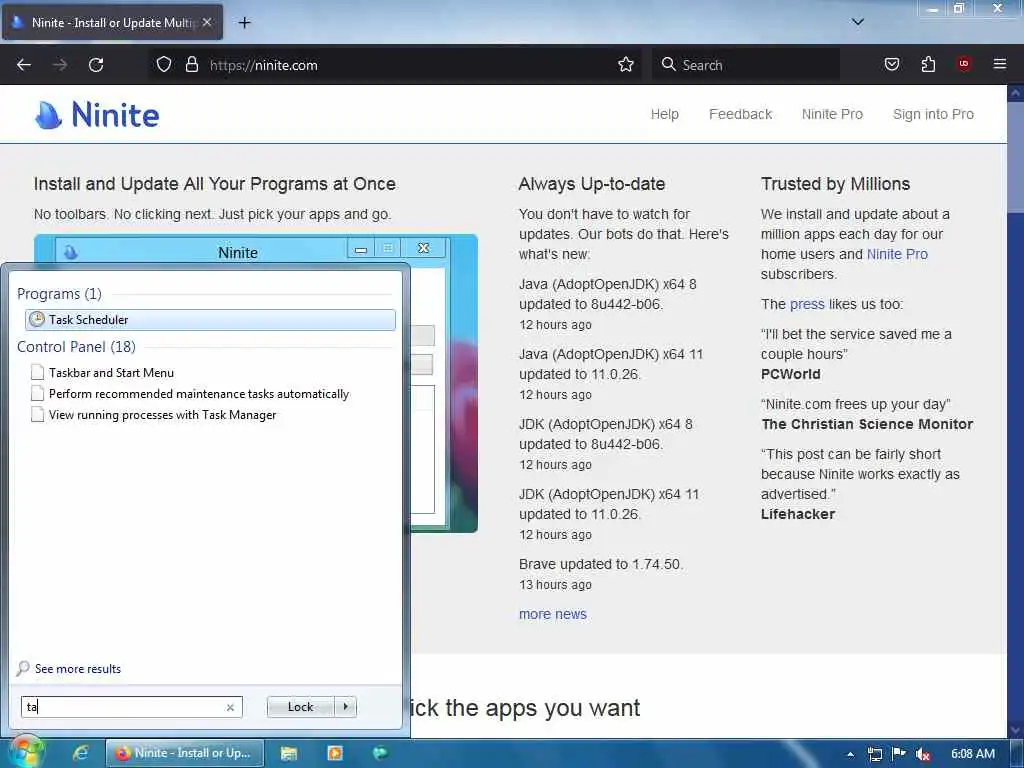This screenshot has height=768, width=1024.
Task: Open the network tray icon
Action: click(x=874, y=754)
